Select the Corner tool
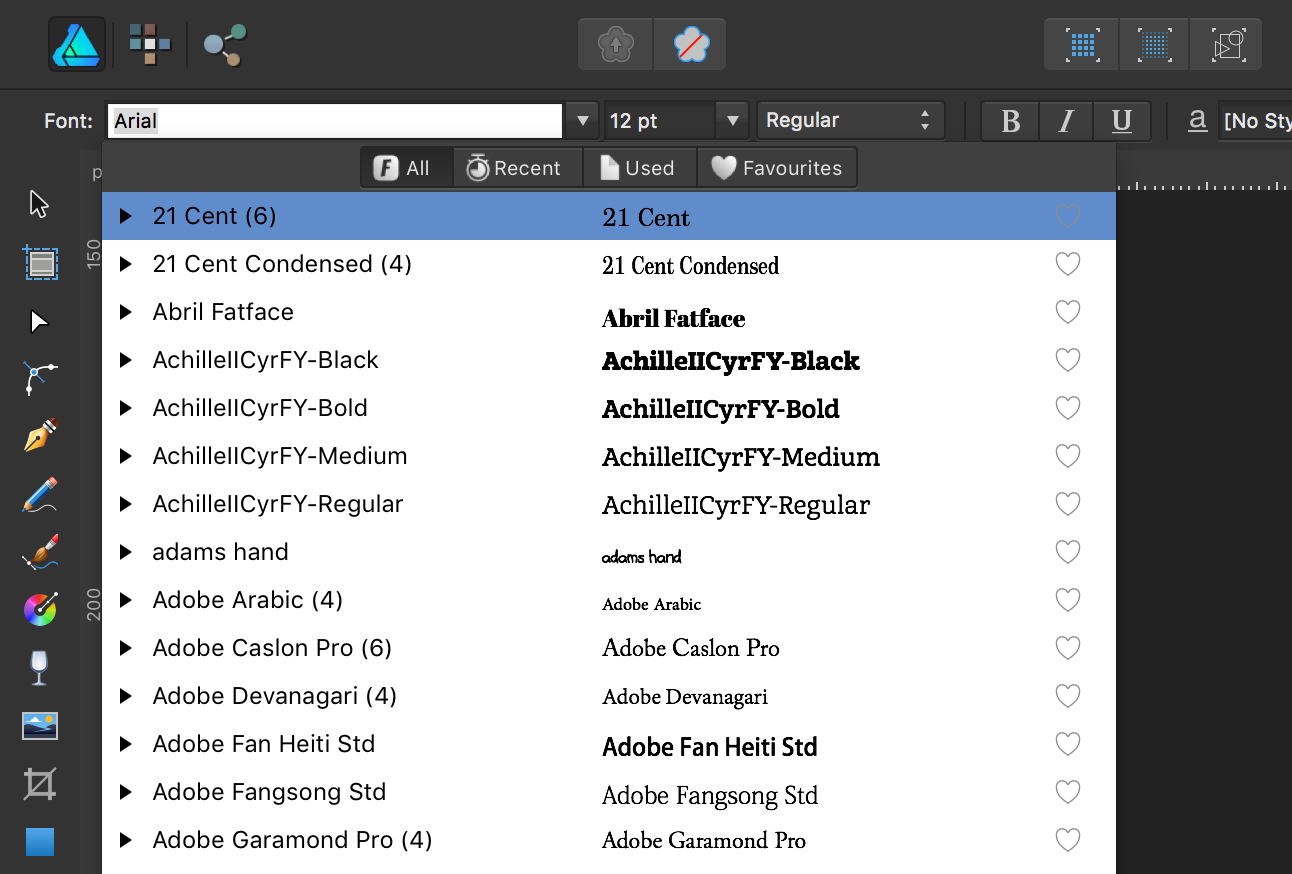The width and height of the screenshot is (1292, 874). point(39,379)
